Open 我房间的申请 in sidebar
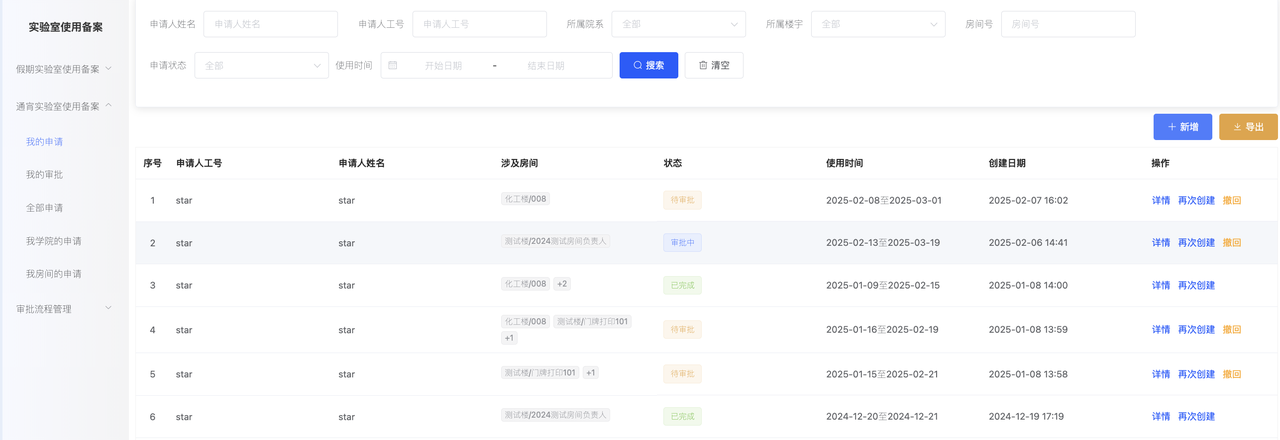The width and height of the screenshot is (1280, 440). coord(54,274)
